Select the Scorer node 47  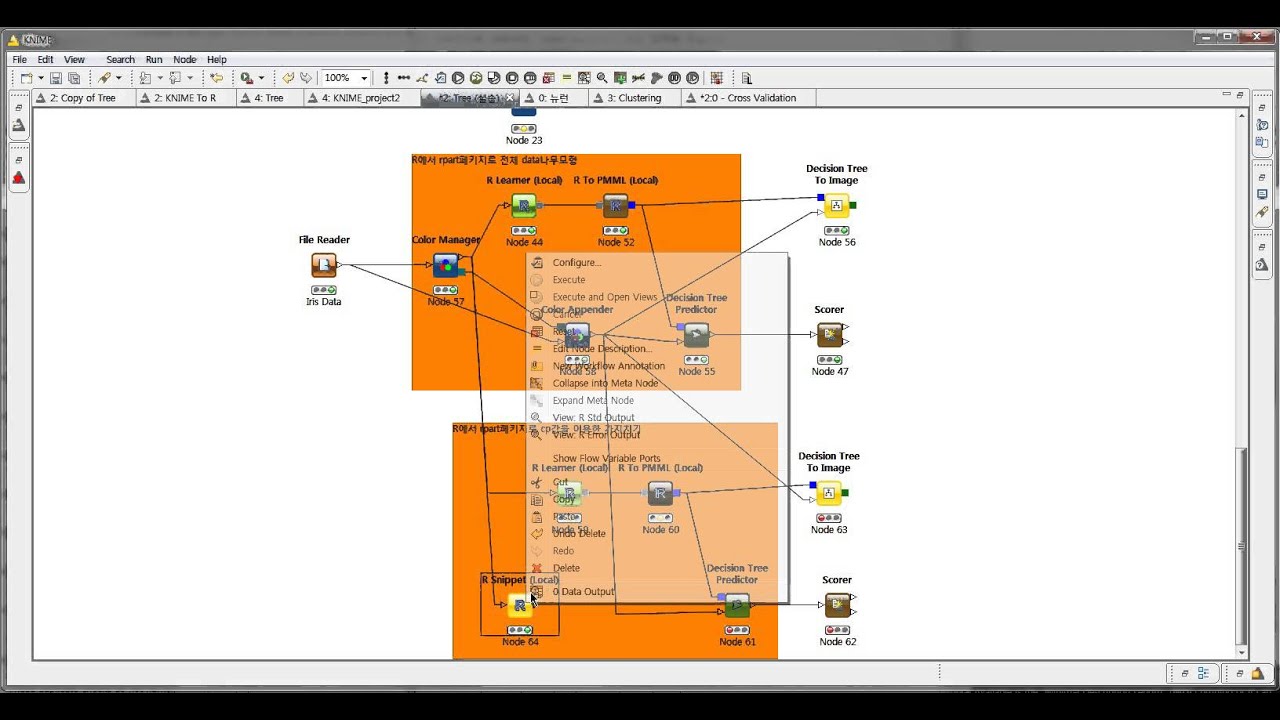[x=829, y=335]
